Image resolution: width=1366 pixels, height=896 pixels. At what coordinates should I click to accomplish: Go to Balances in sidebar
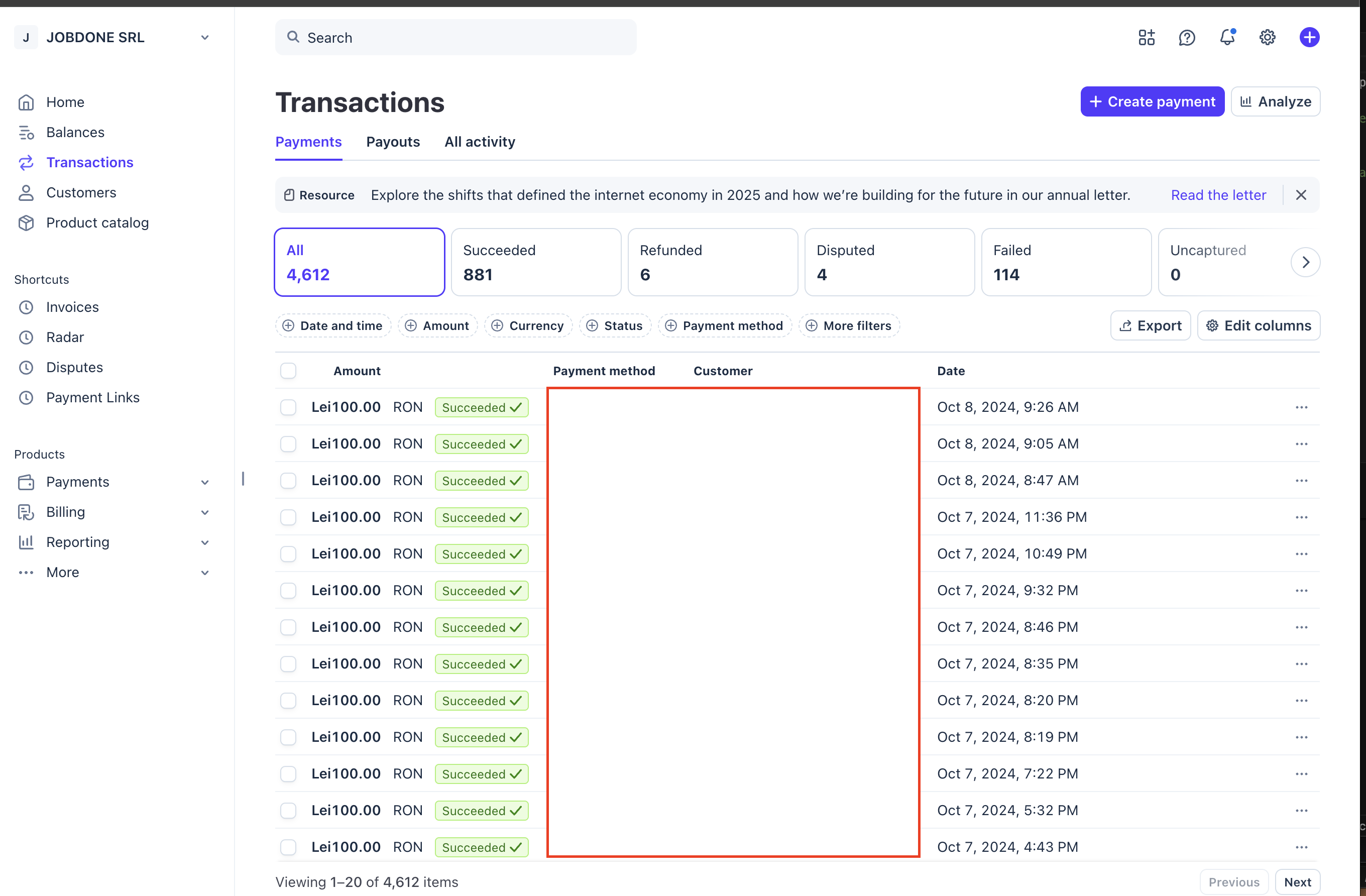tap(75, 132)
